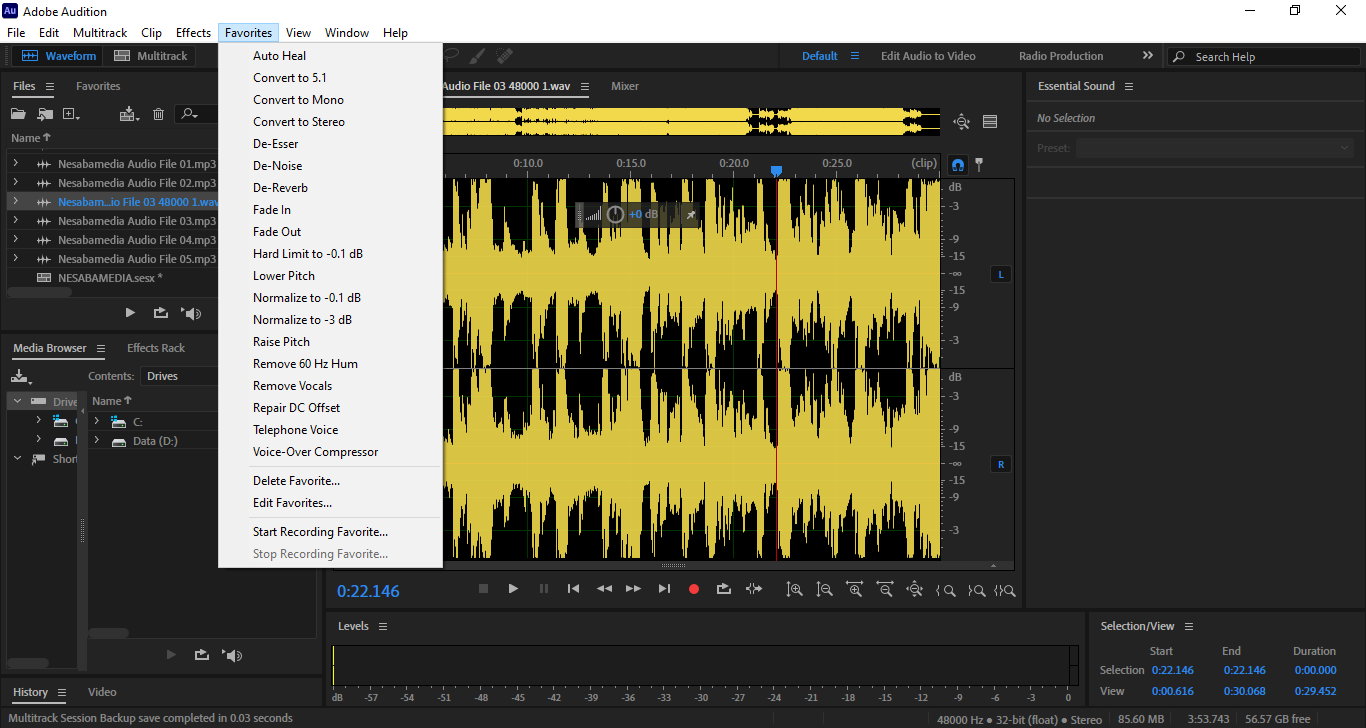This screenshot has width=1366, height=728.
Task: Expand the workspace overflow chevrons
Action: coord(1147,56)
